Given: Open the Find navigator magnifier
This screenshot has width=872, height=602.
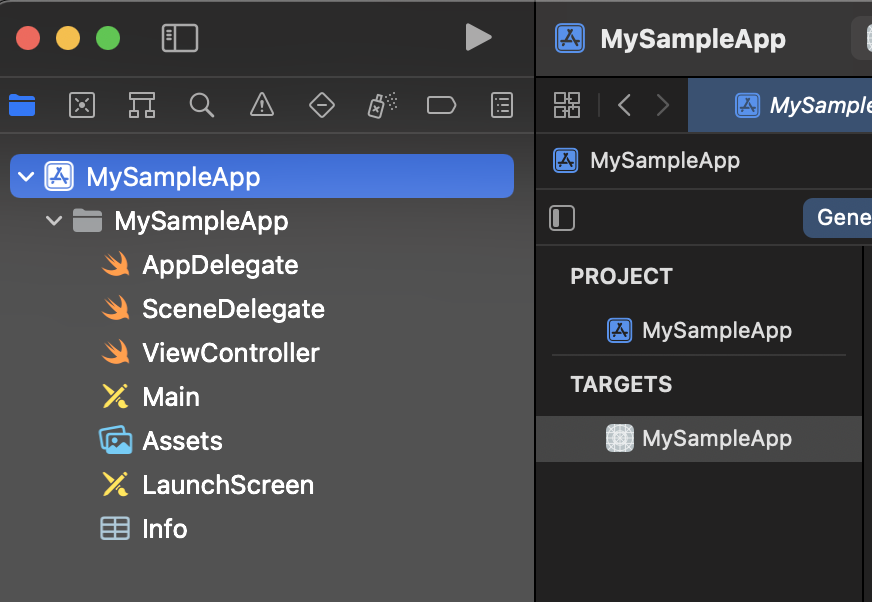Looking at the screenshot, I should (x=201, y=105).
